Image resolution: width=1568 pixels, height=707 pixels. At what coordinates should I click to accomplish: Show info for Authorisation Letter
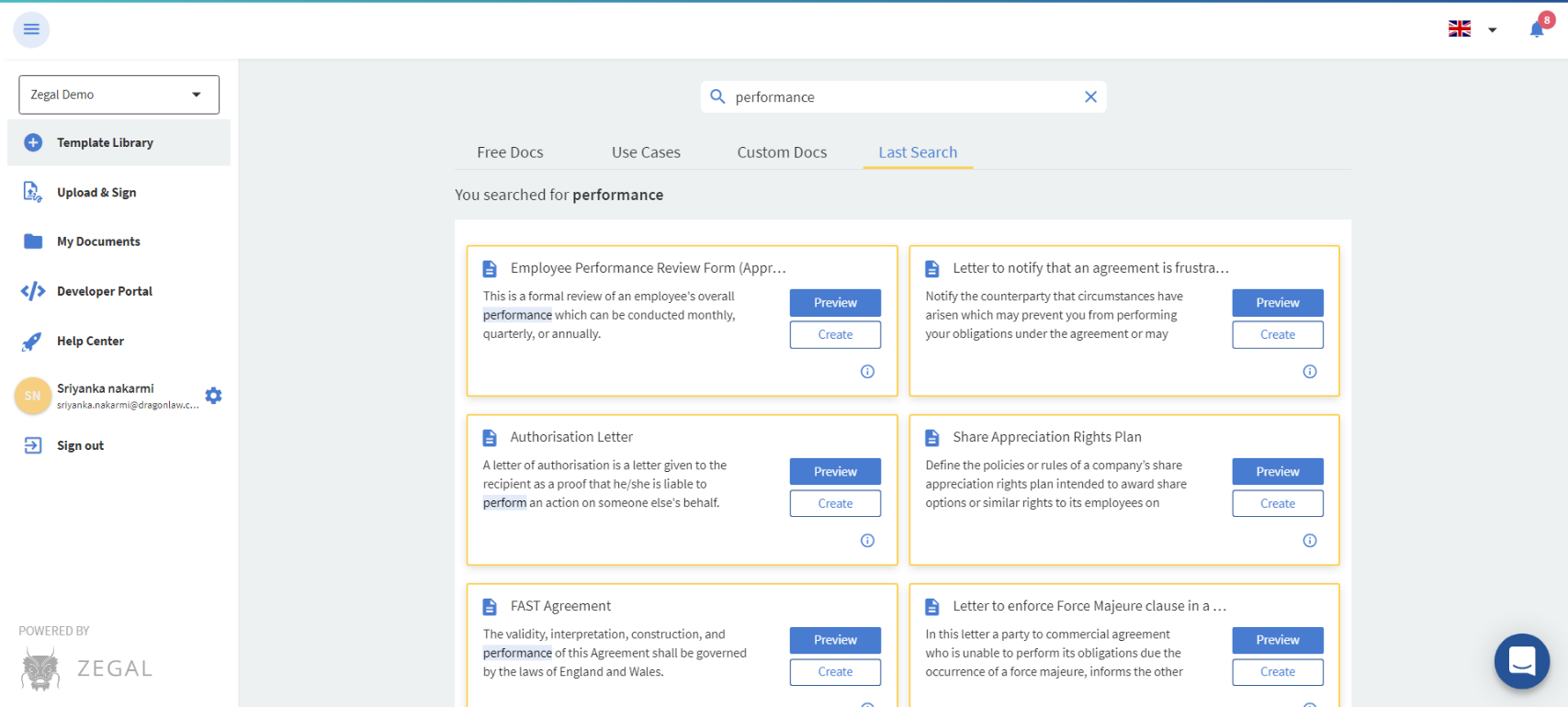[x=867, y=540]
